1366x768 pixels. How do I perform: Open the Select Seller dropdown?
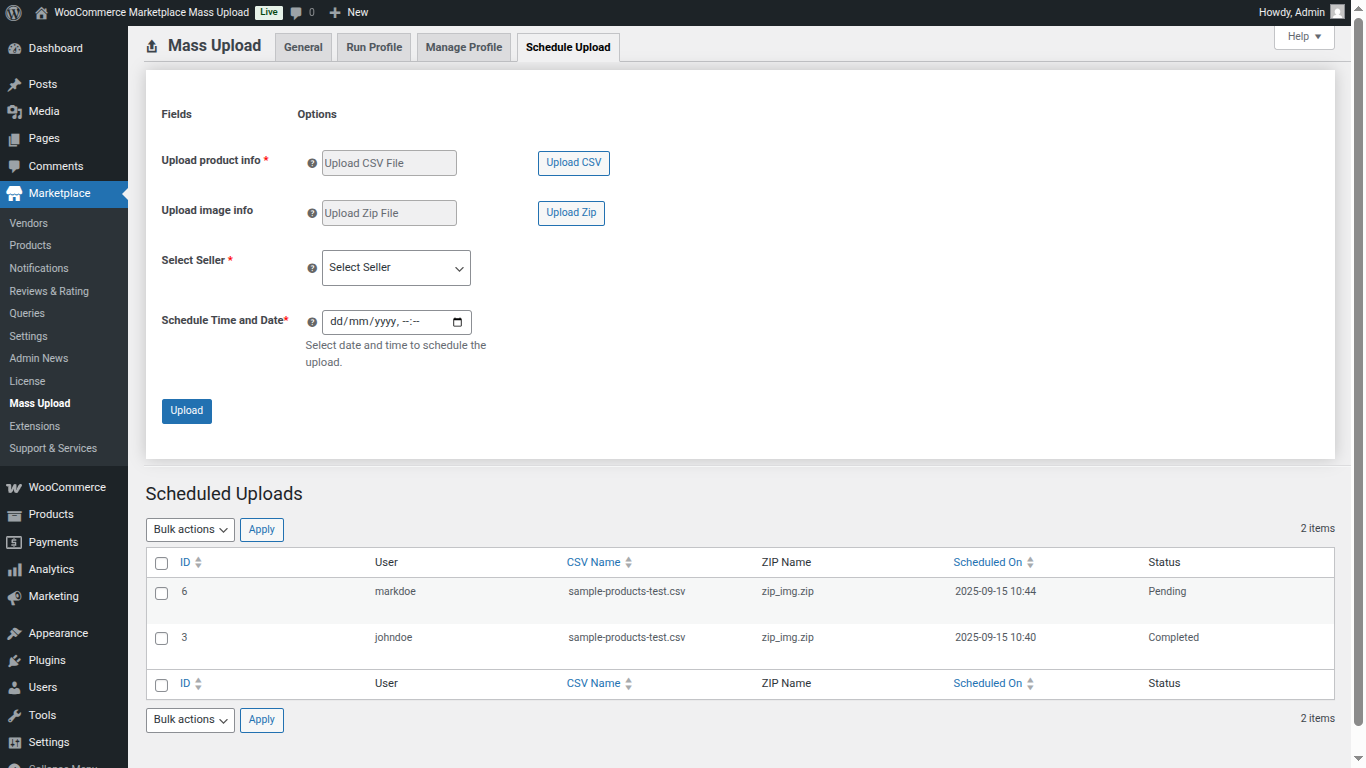396,267
